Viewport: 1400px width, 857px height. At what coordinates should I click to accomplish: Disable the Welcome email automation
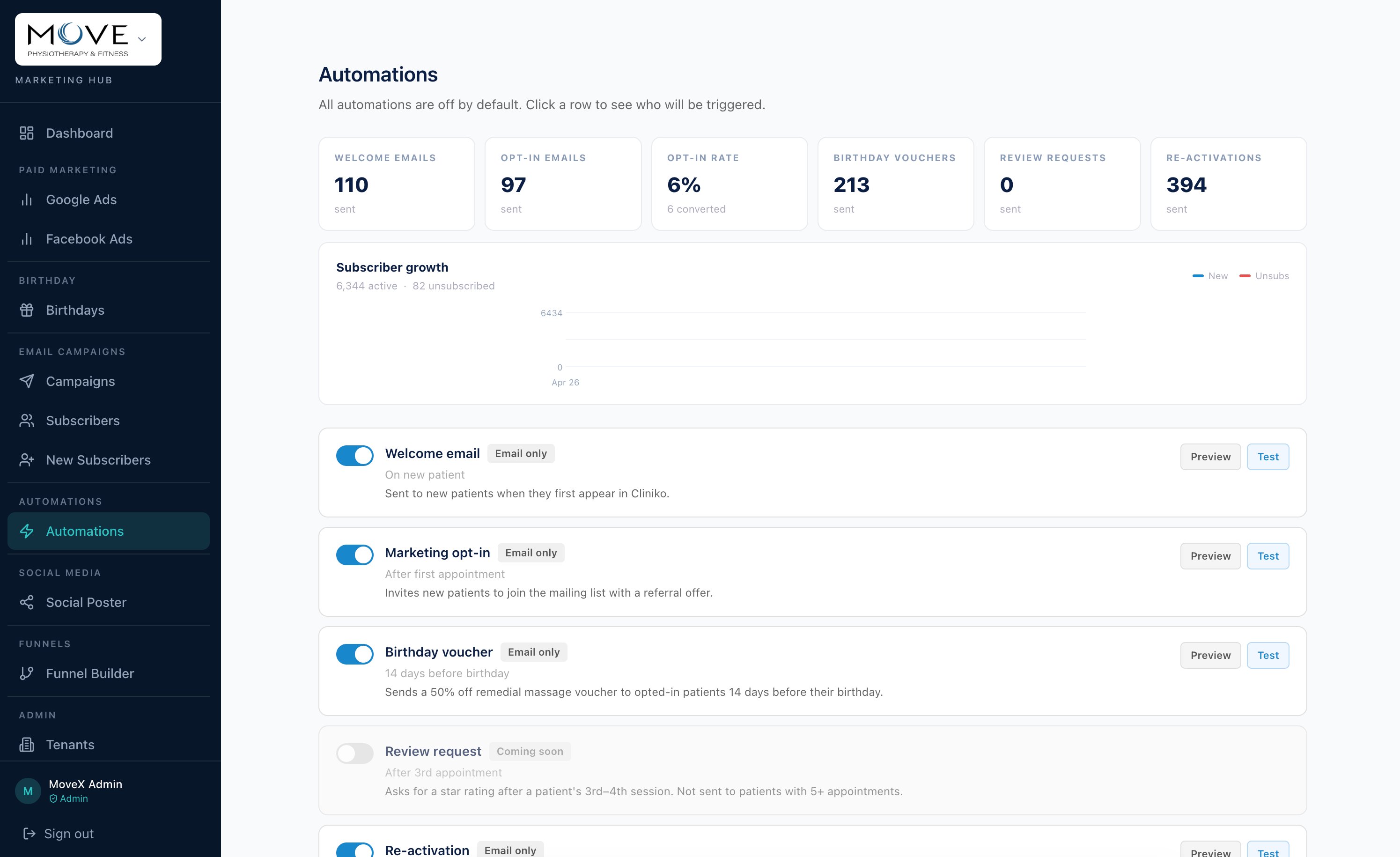(354, 455)
